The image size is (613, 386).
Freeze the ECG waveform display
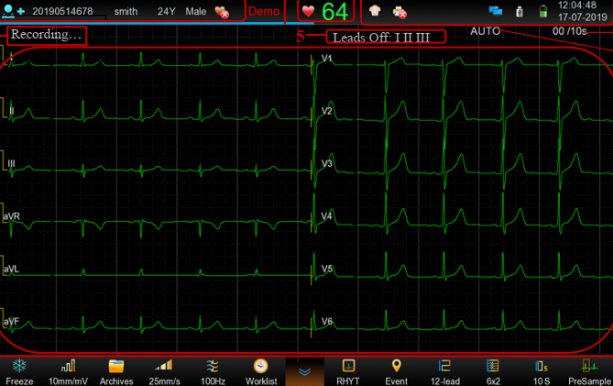point(19,372)
